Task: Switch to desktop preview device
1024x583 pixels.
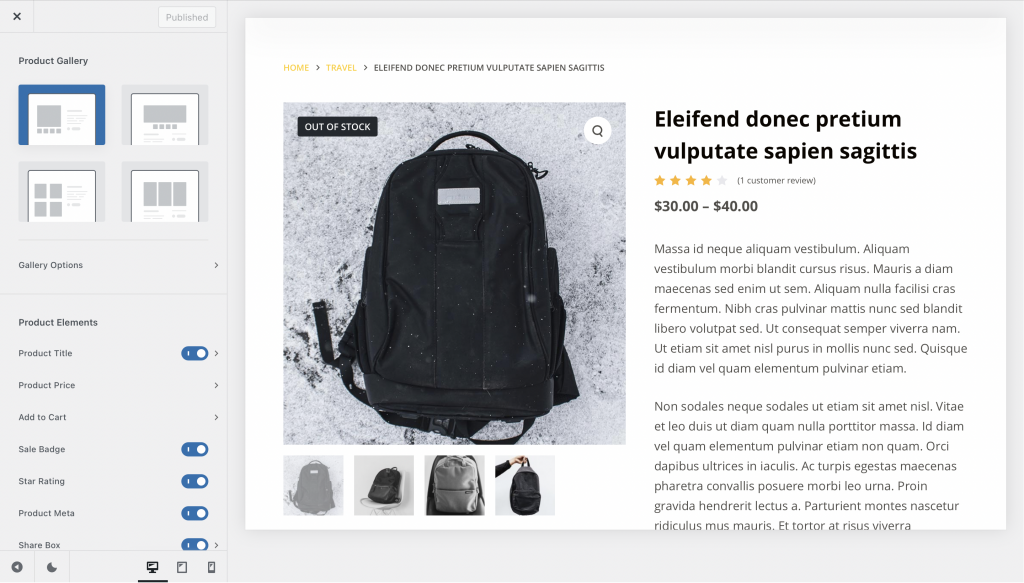Action: (152, 567)
